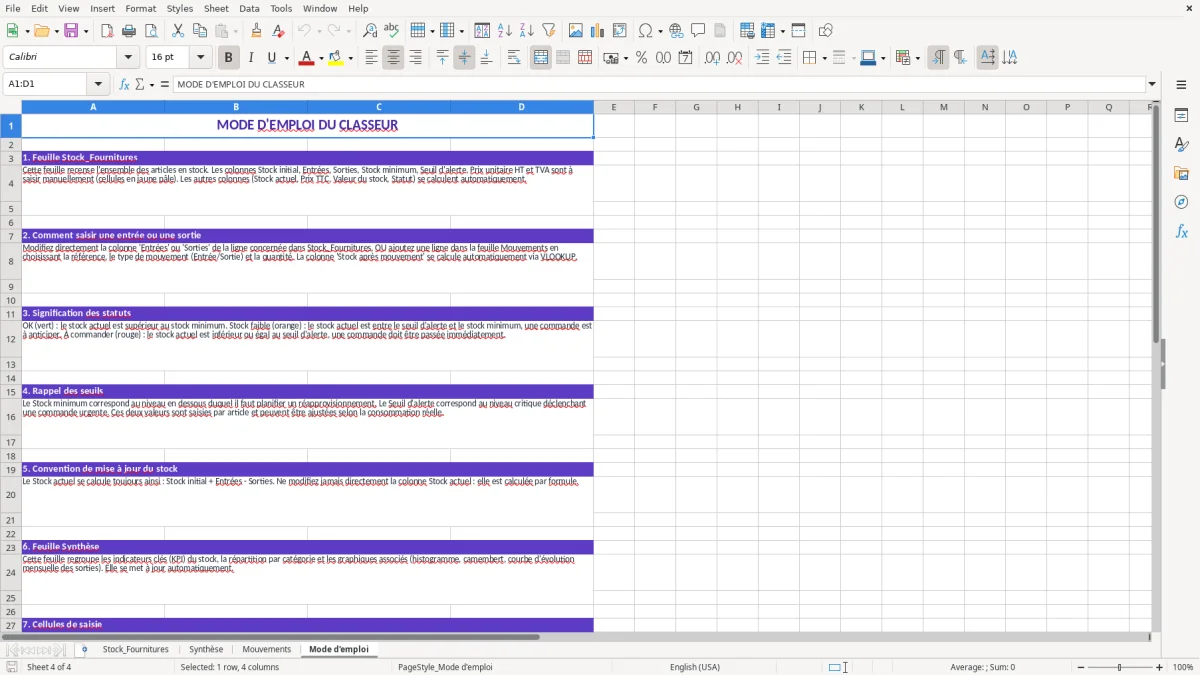Open sidebar Properties panel icon

tap(1181, 116)
